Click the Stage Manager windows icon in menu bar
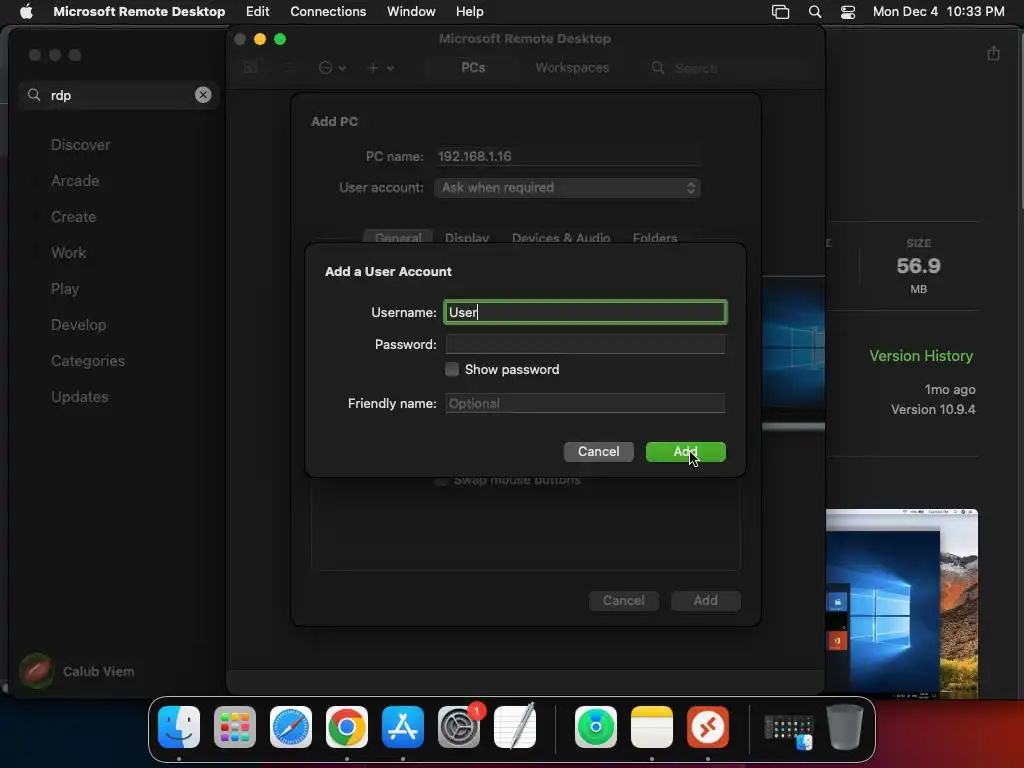1024x768 pixels. click(780, 12)
